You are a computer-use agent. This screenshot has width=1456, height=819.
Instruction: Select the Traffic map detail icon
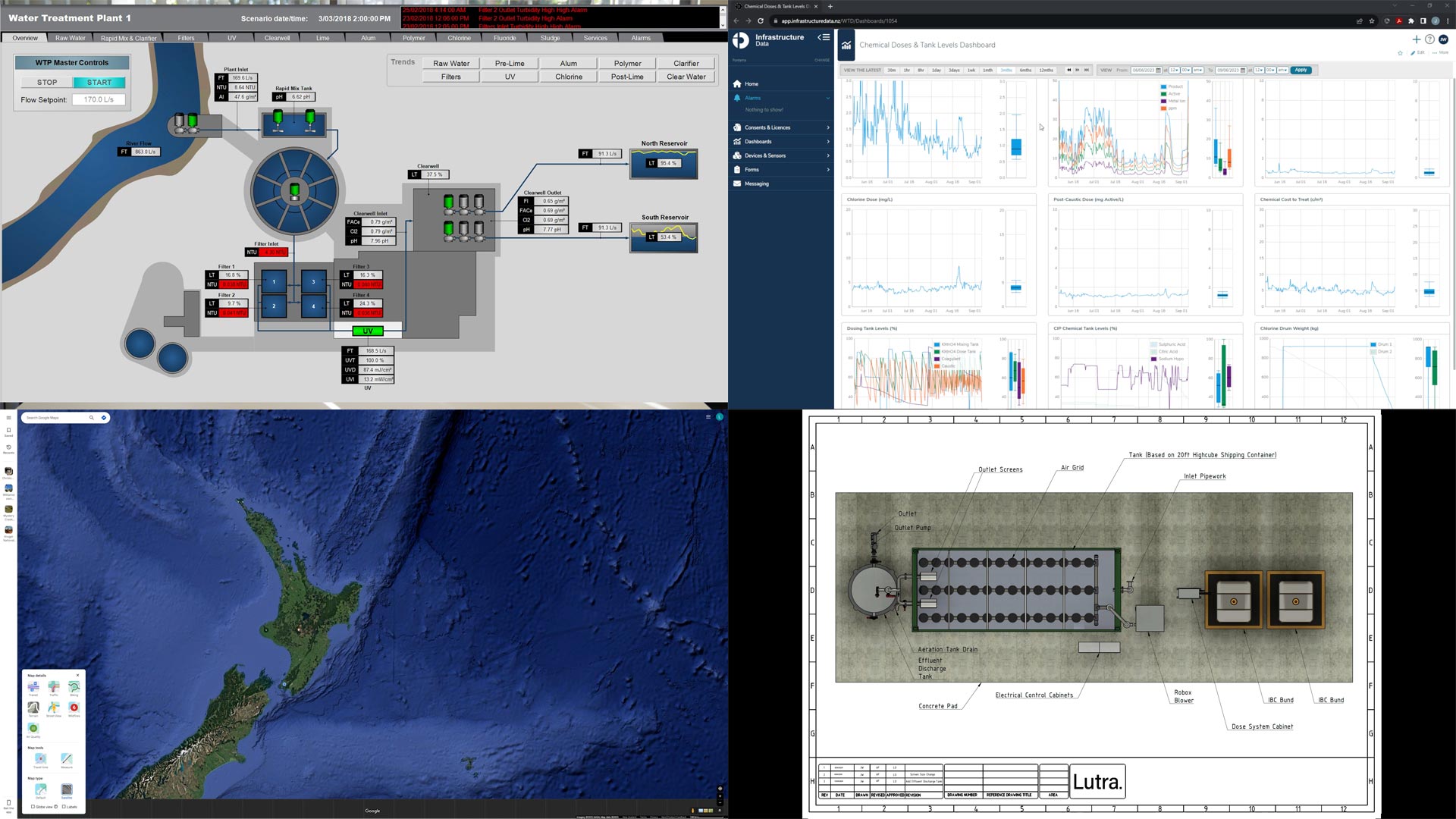pyautogui.click(x=54, y=687)
